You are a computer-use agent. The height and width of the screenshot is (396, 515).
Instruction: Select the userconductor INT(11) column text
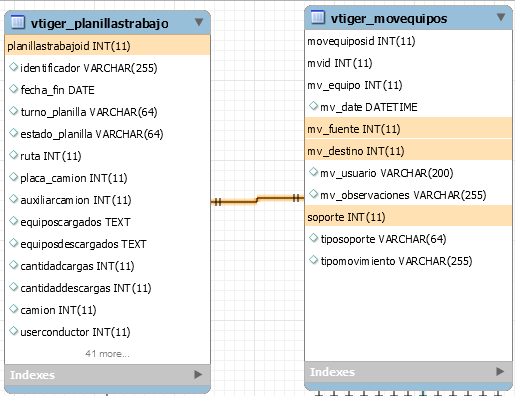(75, 332)
